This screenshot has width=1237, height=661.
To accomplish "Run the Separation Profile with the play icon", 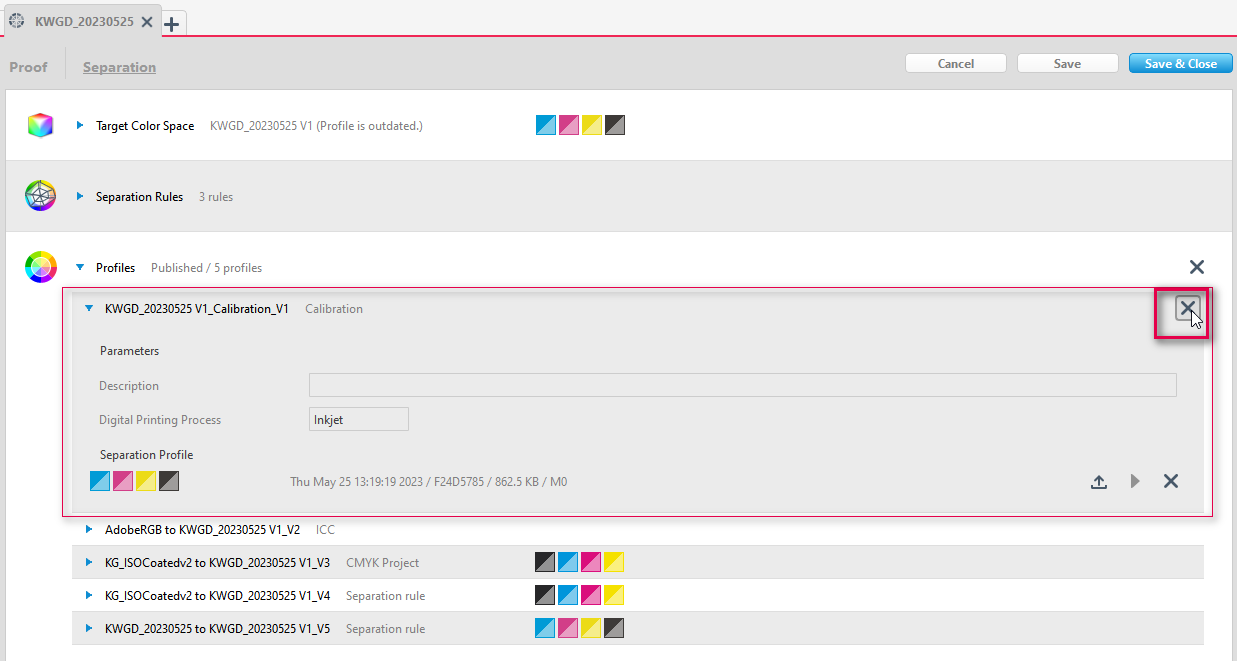I will 1135,481.
